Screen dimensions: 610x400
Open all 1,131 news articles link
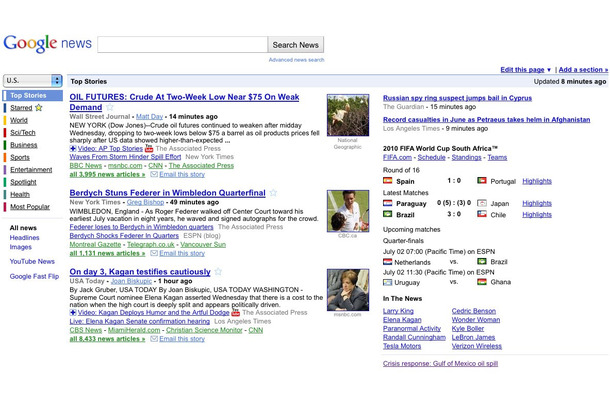(107, 253)
